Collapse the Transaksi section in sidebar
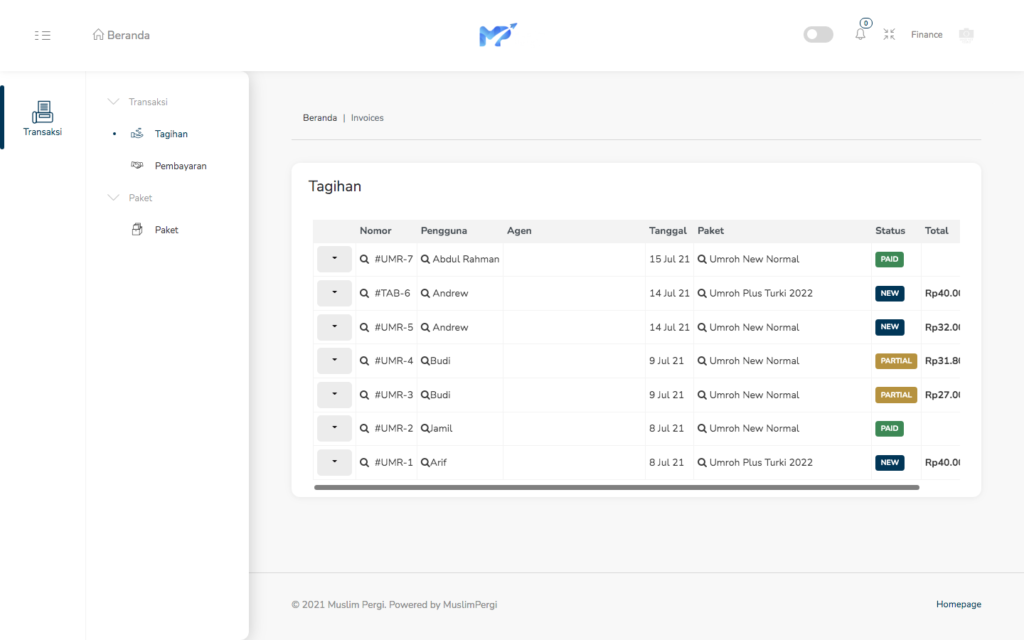Screen dimensions: 1024x640 pyautogui.click(x=113, y=102)
